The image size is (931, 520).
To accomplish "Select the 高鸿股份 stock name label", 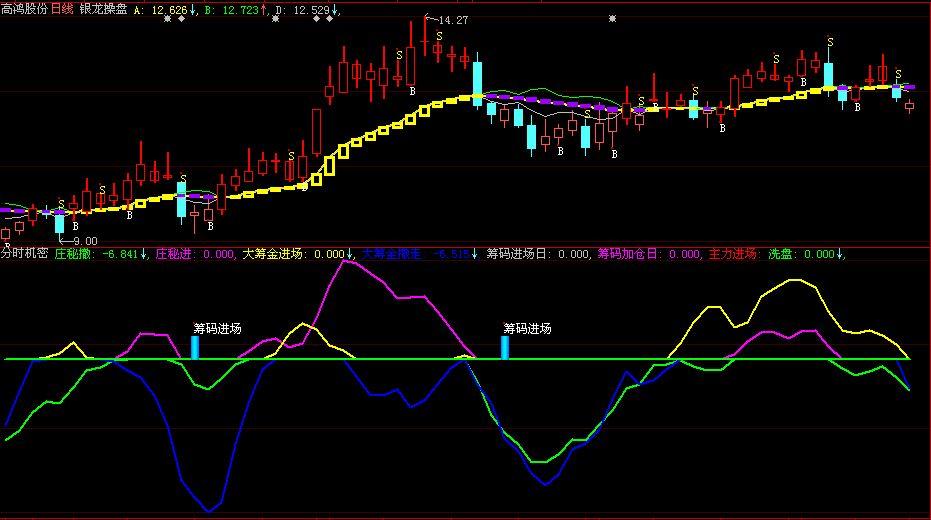I will [x=24, y=8].
